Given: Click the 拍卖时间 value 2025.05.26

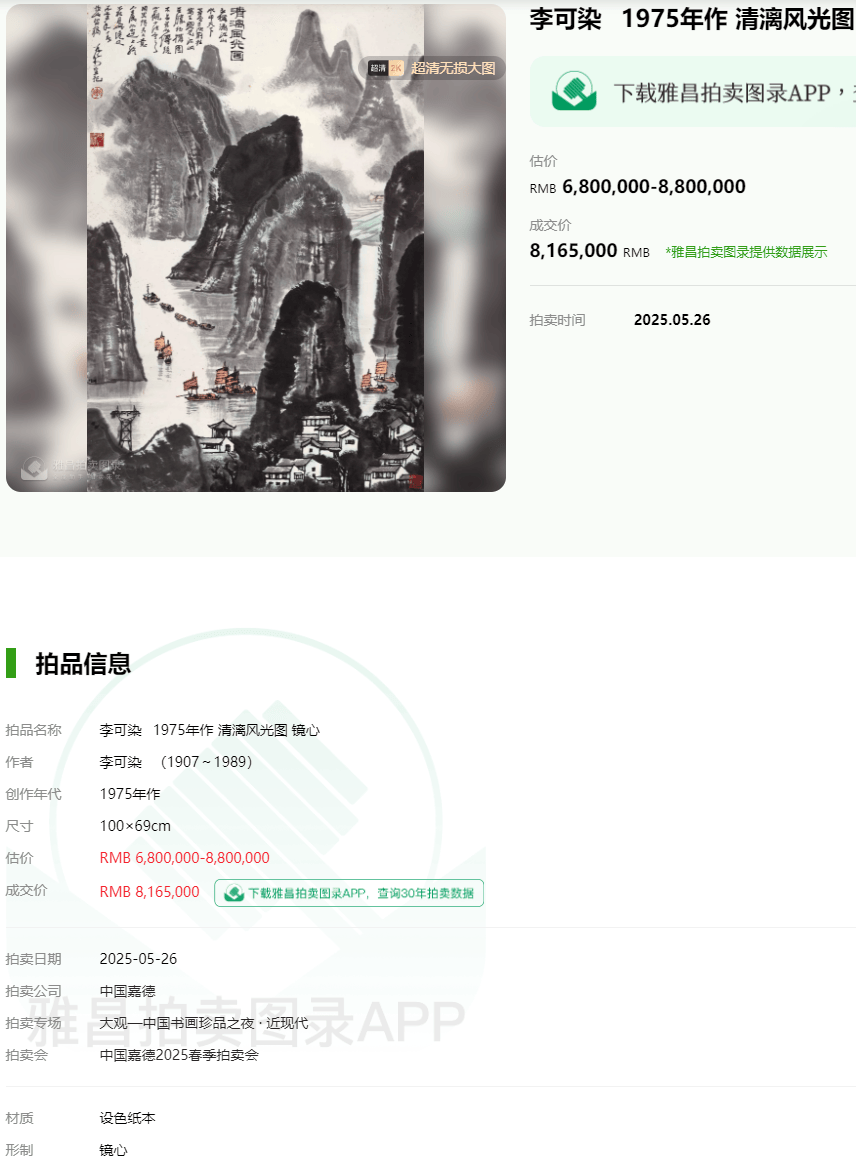Looking at the screenshot, I should pos(672,320).
